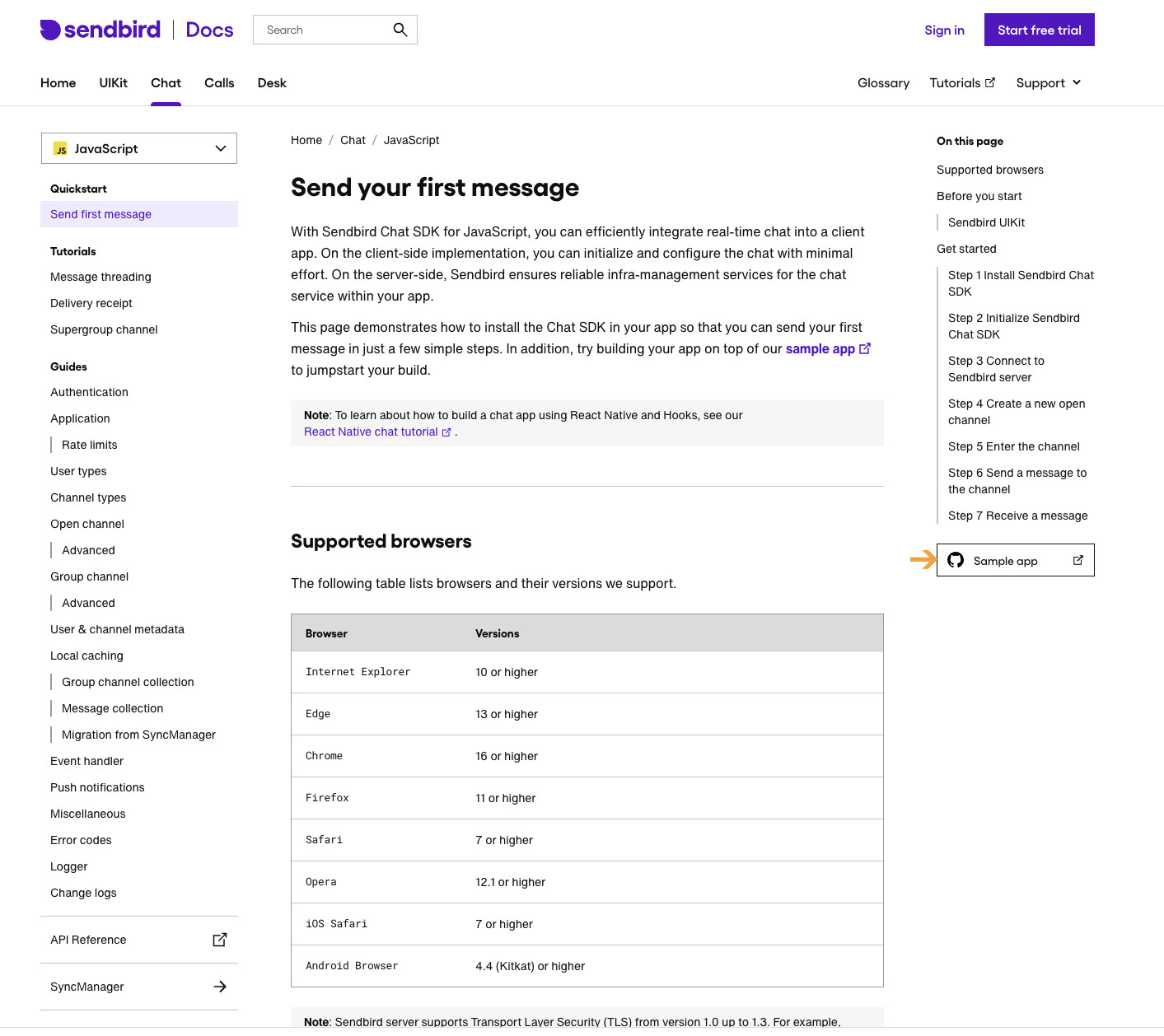Image resolution: width=1164 pixels, height=1036 pixels.
Task: Open the Push notifications guide
Action: (97, 788)
